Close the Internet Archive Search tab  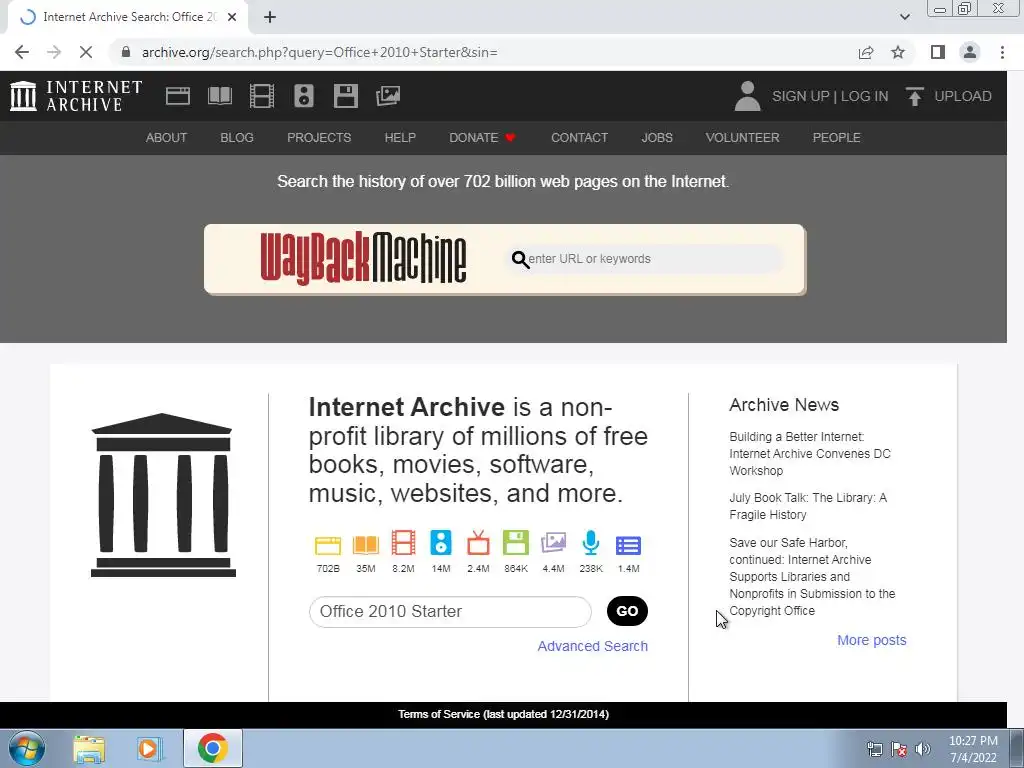tap(232, 17)
